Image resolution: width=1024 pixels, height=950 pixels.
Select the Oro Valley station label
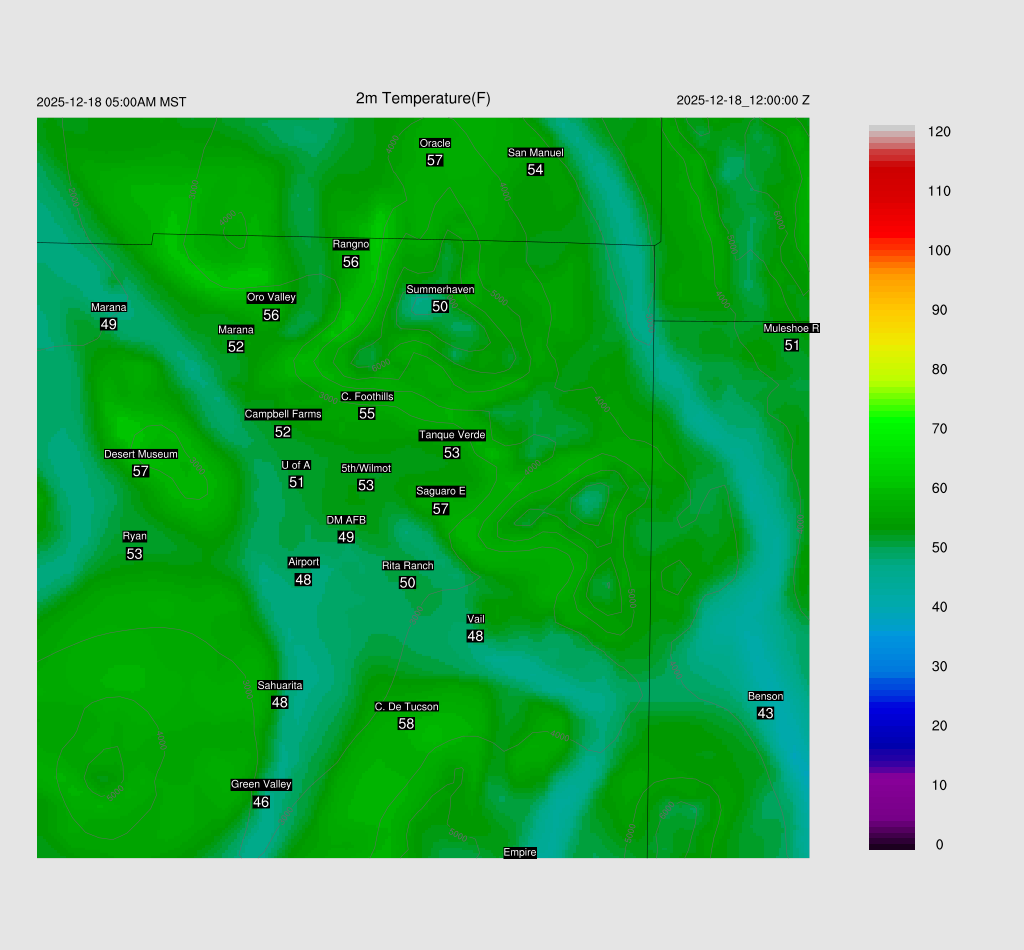point(271,298)
